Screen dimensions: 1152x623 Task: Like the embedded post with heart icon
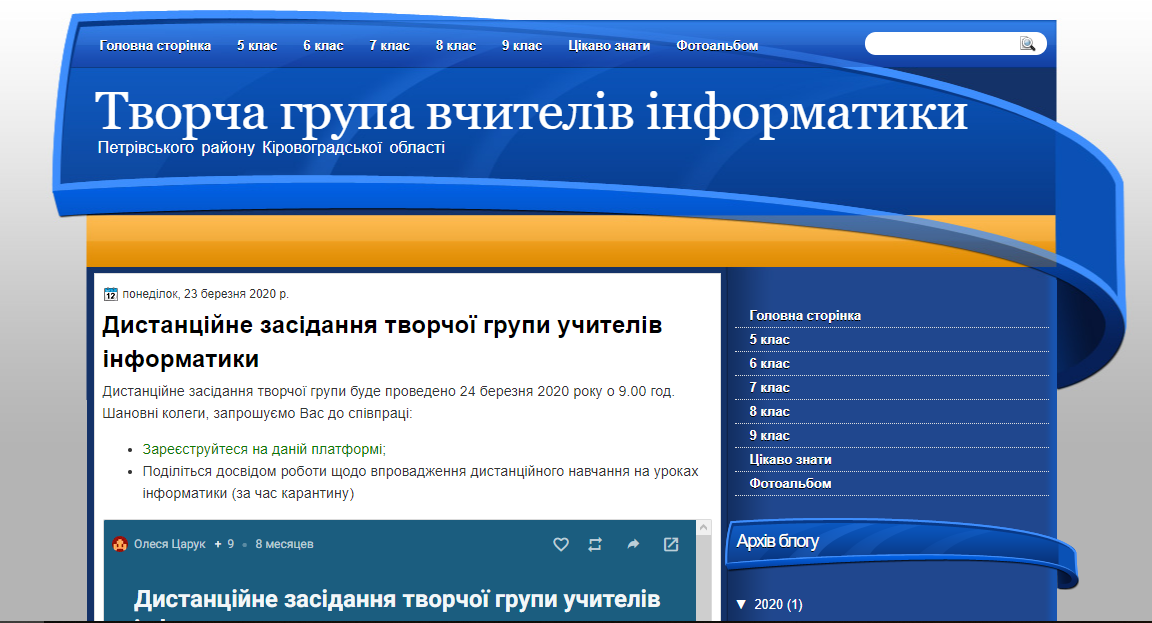point(561,544)
